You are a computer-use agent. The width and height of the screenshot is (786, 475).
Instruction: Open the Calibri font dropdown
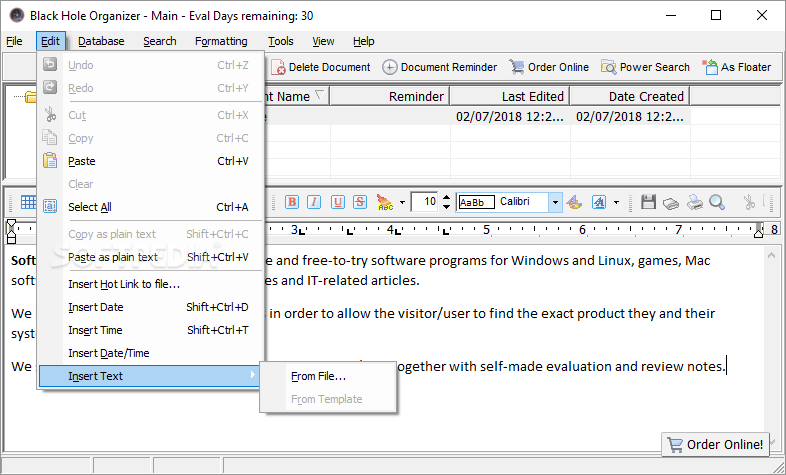555,202
